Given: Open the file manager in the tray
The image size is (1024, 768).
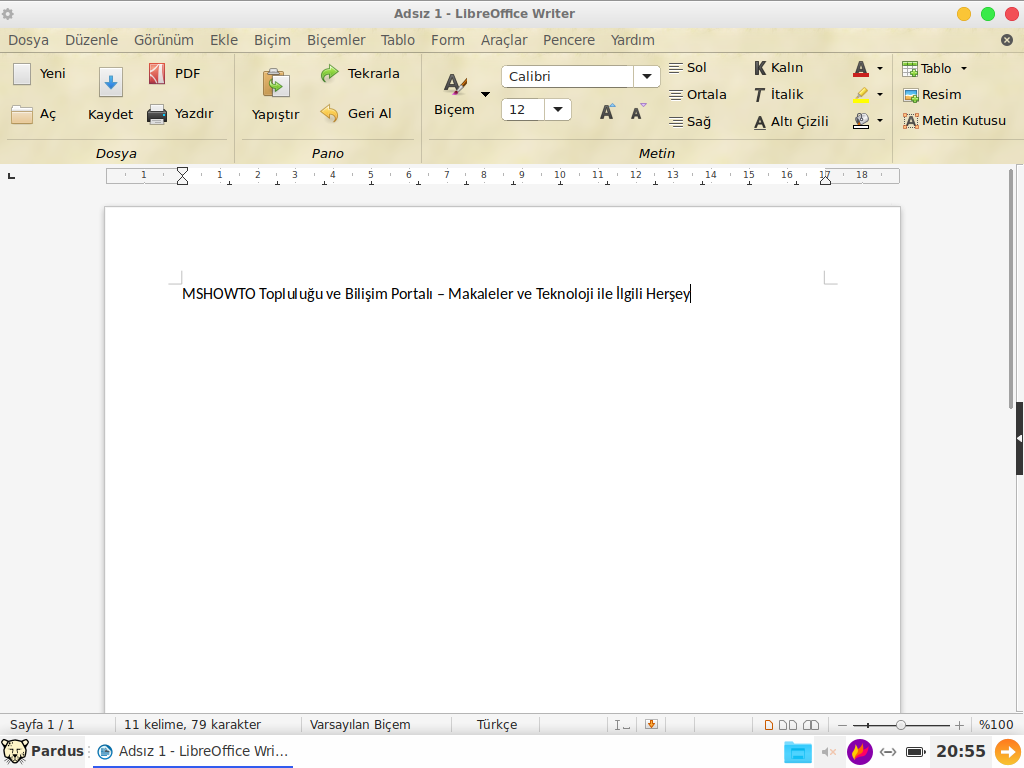Looking at the screenshot, I should [797, 752].
